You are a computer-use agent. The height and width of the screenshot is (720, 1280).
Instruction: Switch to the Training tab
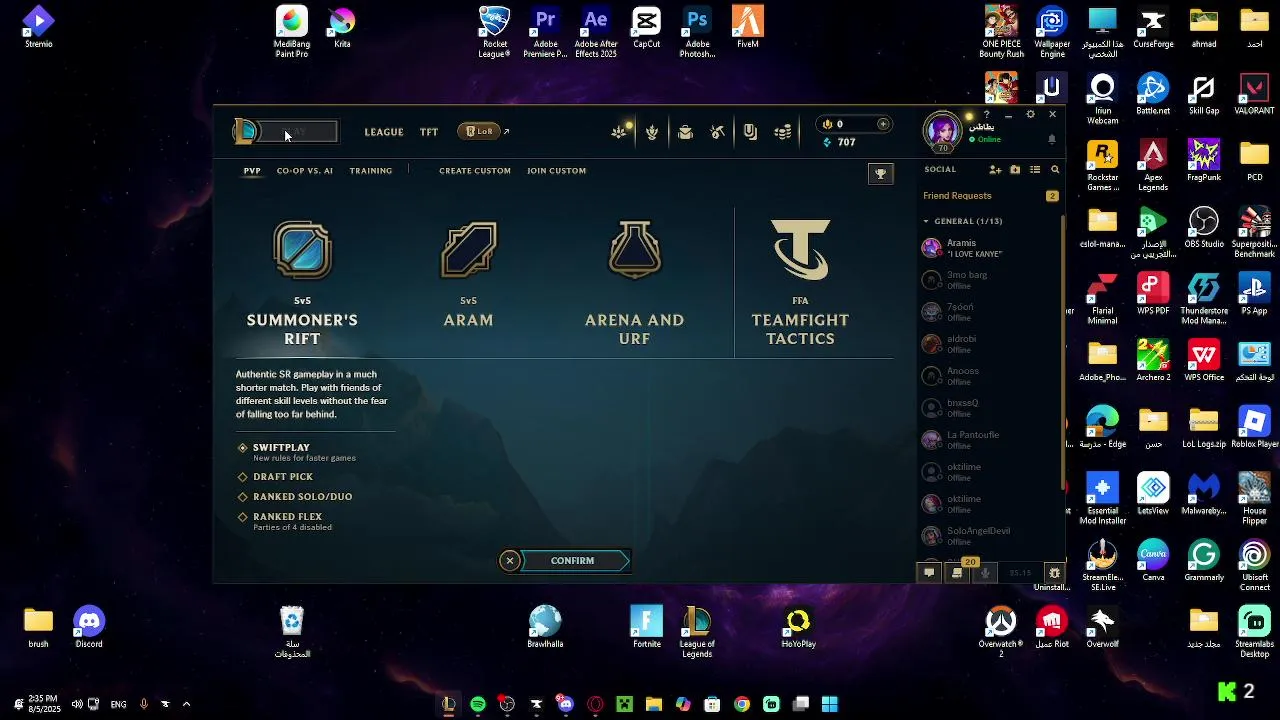coord(371,171)
